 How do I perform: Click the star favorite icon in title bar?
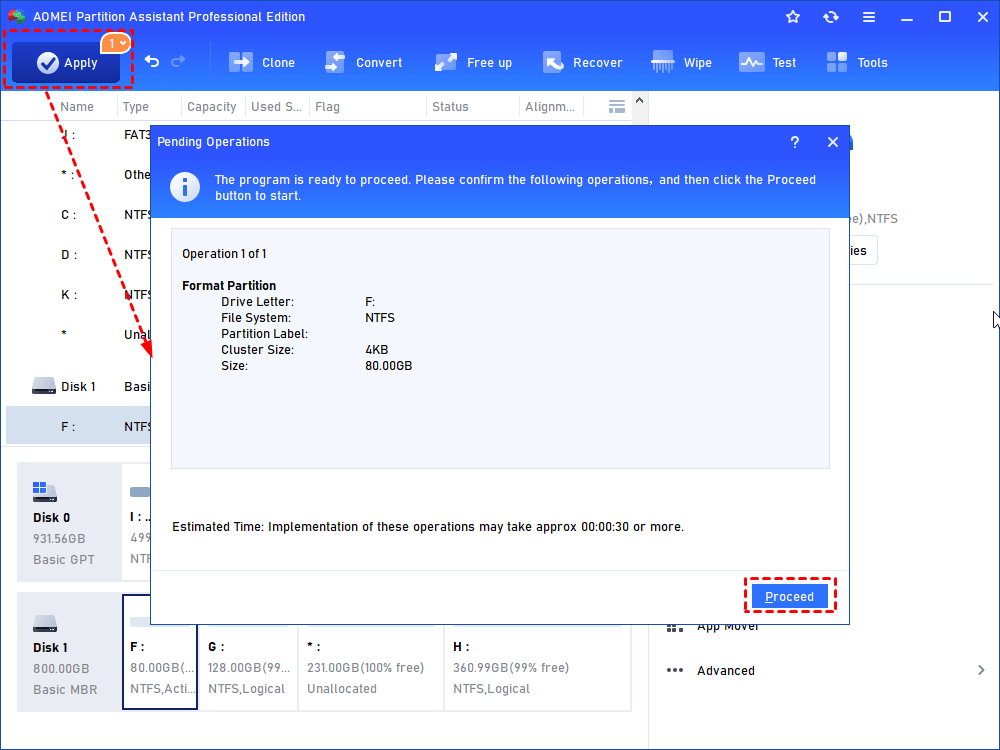click(x=793, y=17)
